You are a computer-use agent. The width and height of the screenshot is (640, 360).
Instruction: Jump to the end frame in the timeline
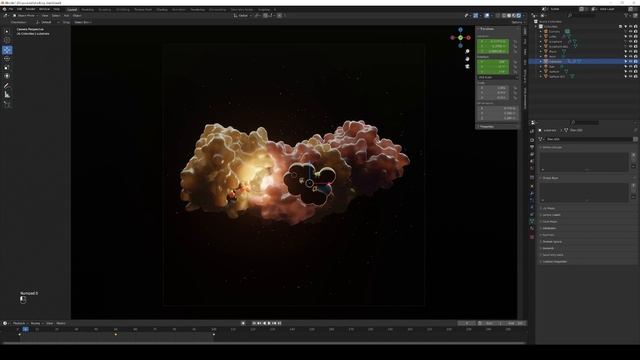click(280, 323)
